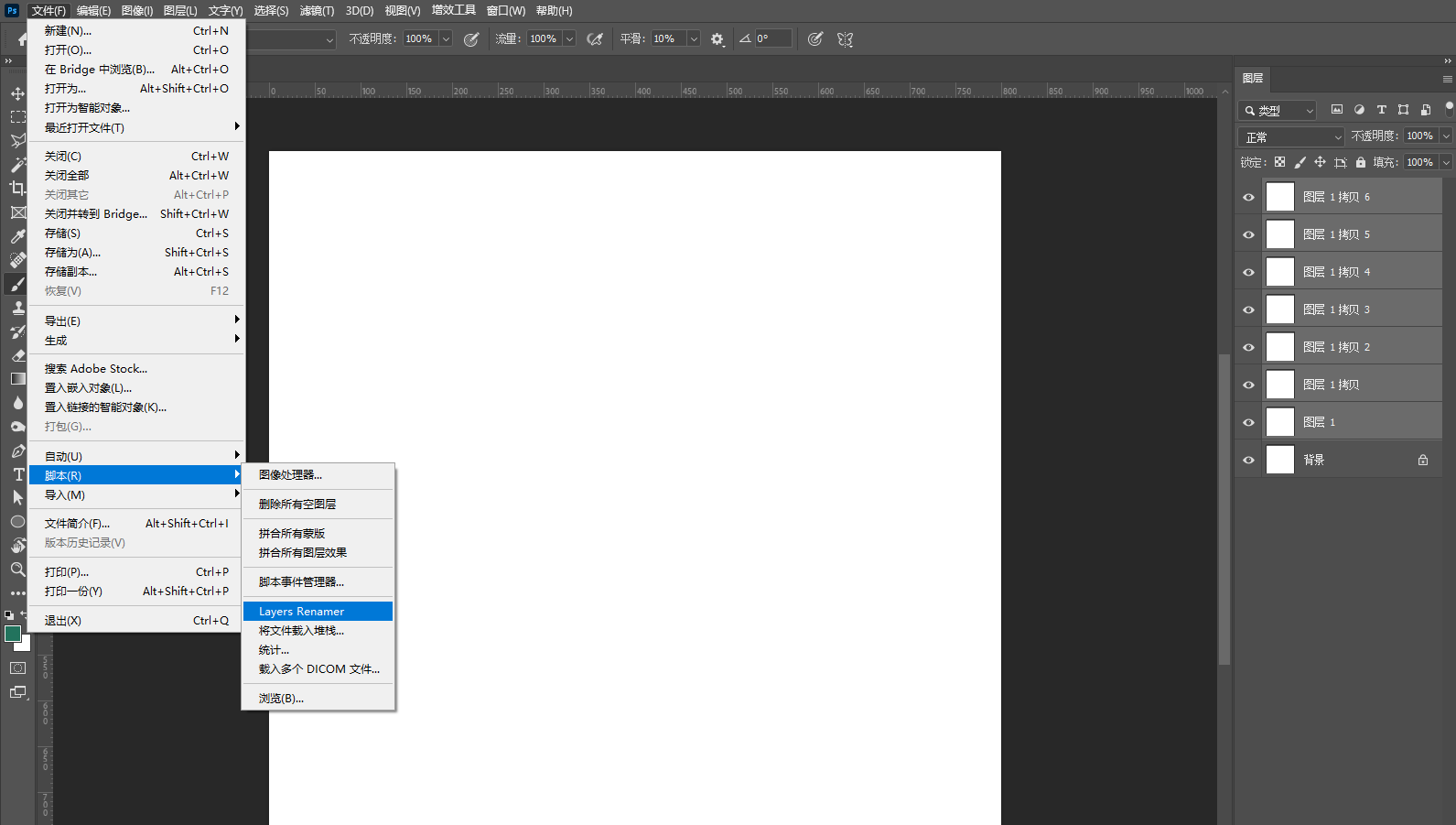Turn layer filtering on or off
Screen dimensions: 1456x825
[1449, 108]
